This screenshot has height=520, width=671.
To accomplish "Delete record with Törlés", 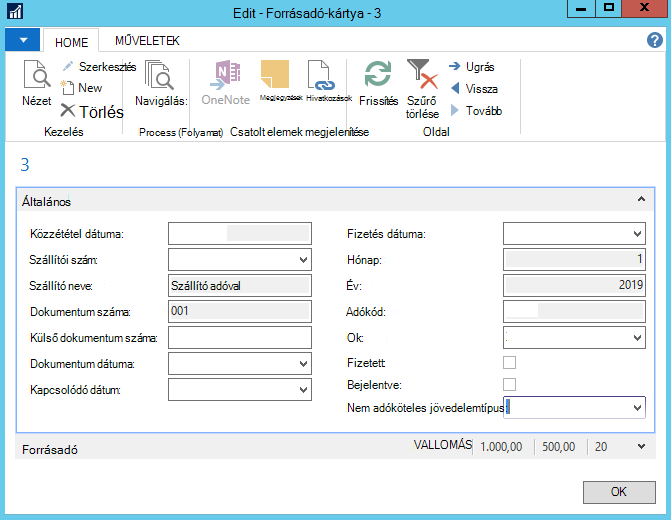I will click(92, 112).
